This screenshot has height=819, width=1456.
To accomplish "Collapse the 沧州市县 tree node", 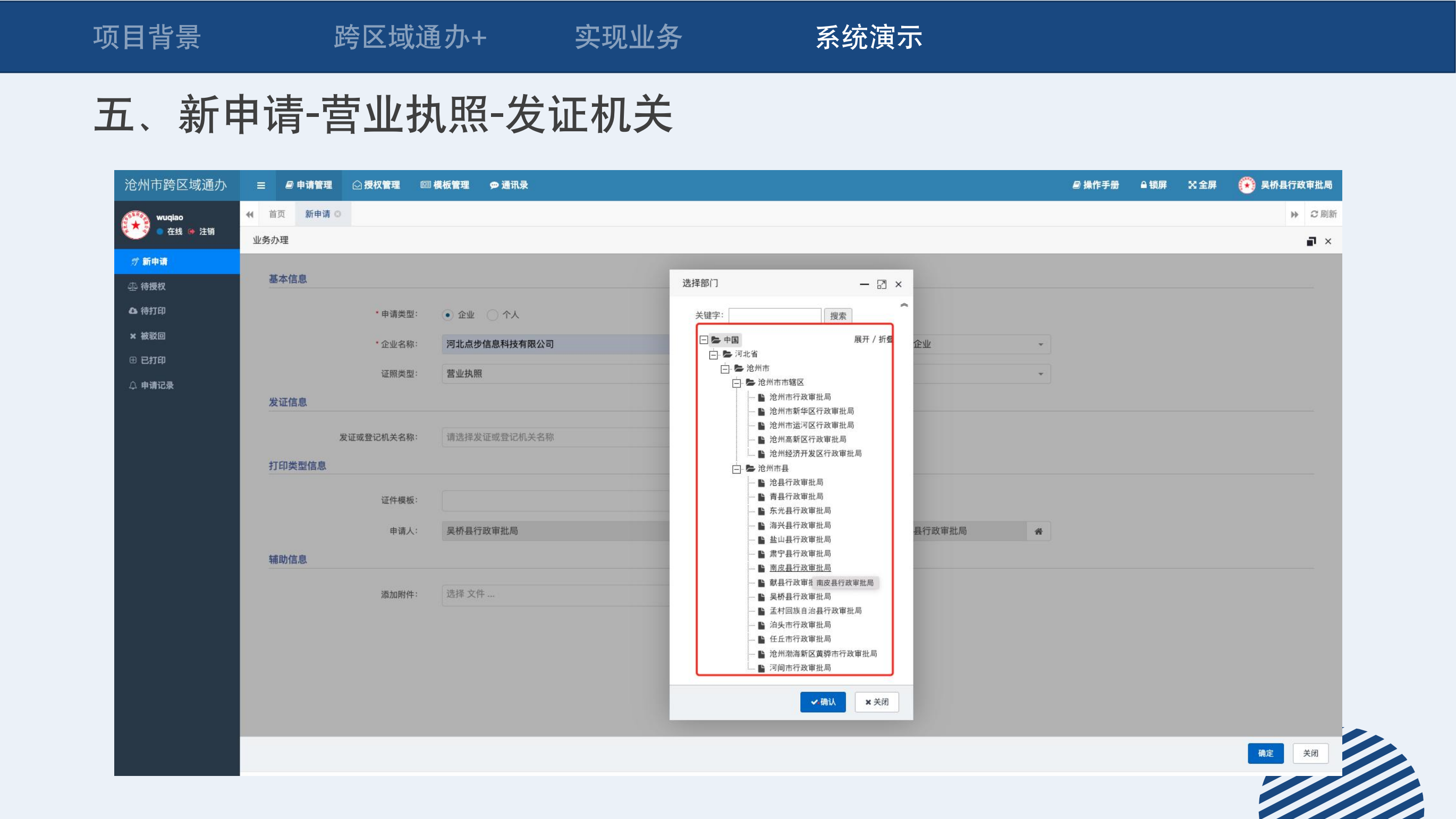I will tap(737, 469).
